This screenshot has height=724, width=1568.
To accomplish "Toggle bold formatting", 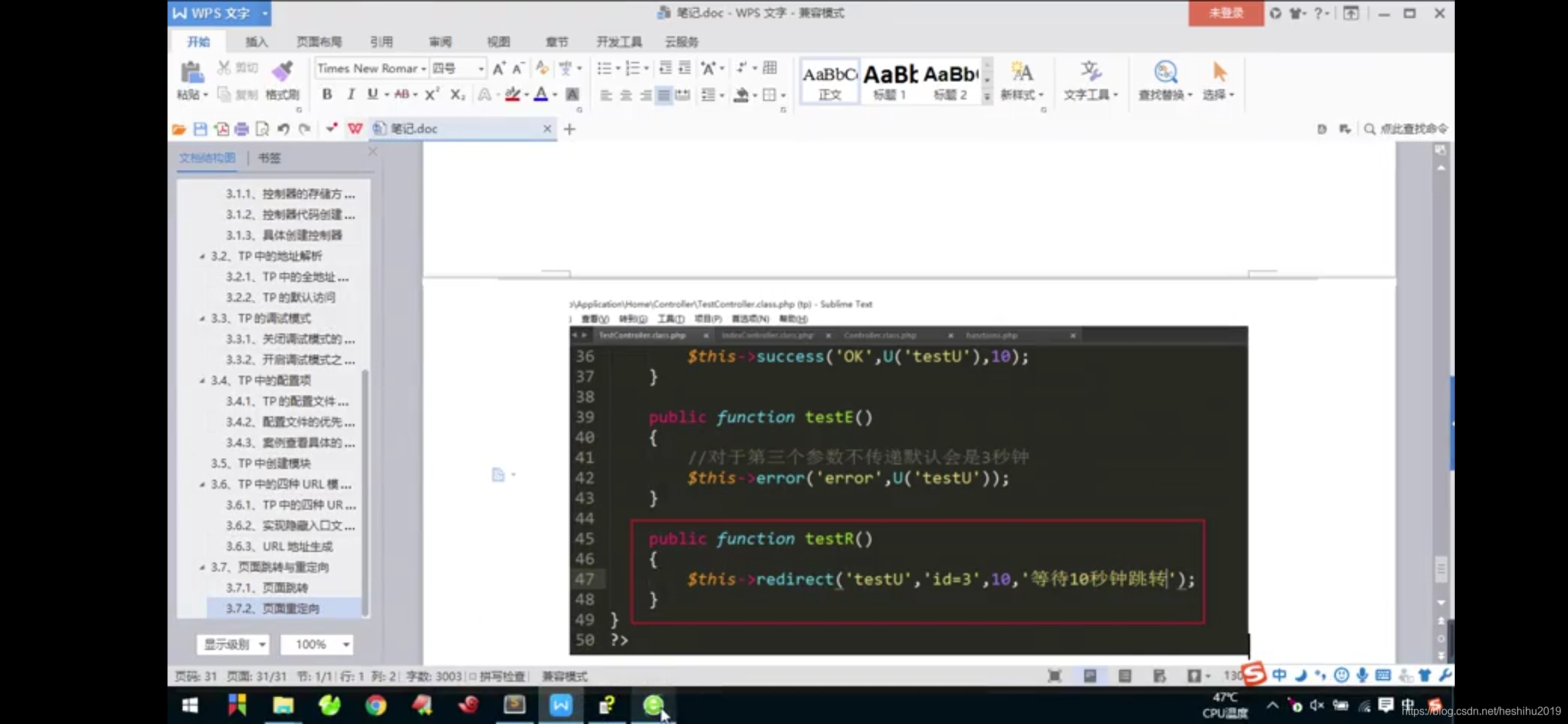I will point(327,95).
